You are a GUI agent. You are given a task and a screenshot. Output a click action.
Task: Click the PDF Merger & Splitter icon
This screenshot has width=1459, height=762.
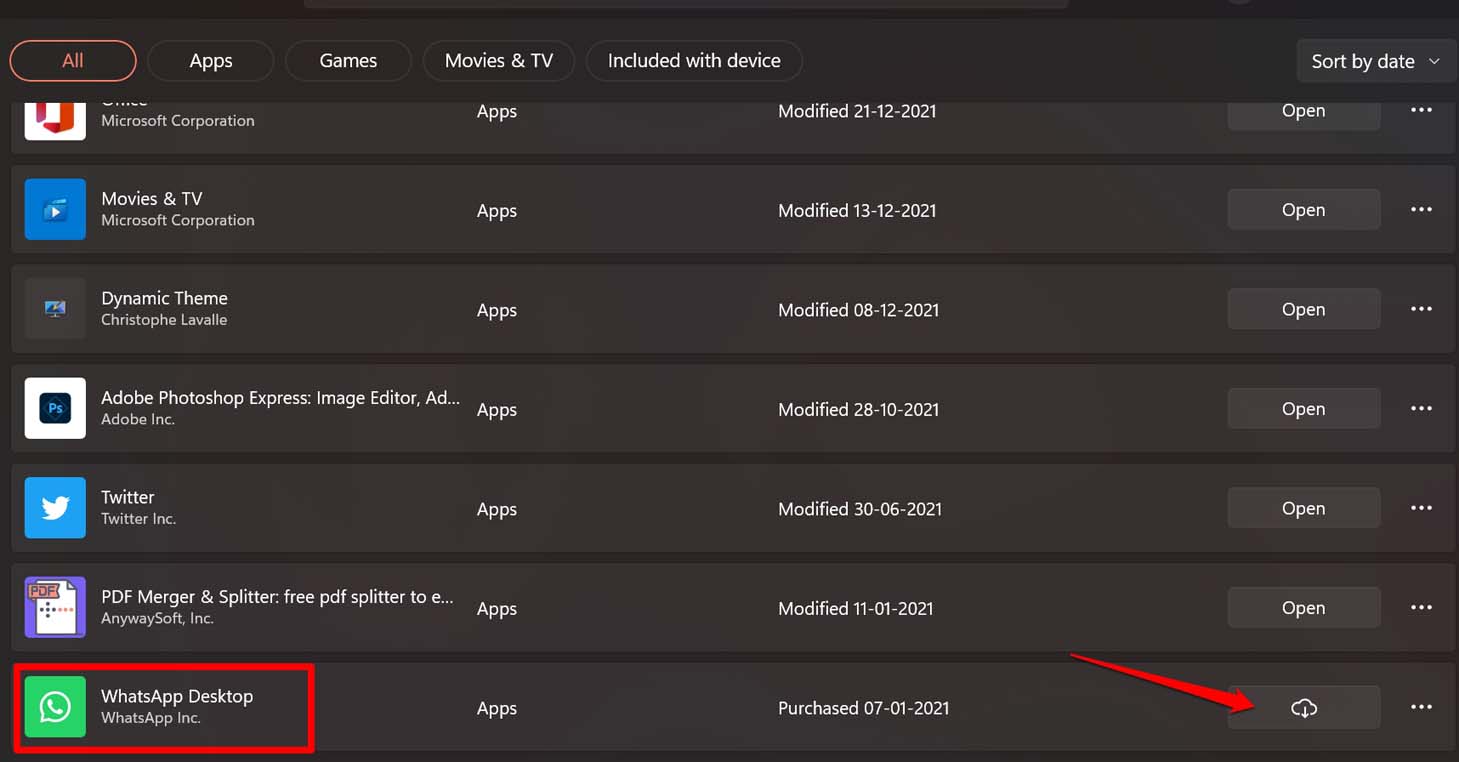coord(55,608)
